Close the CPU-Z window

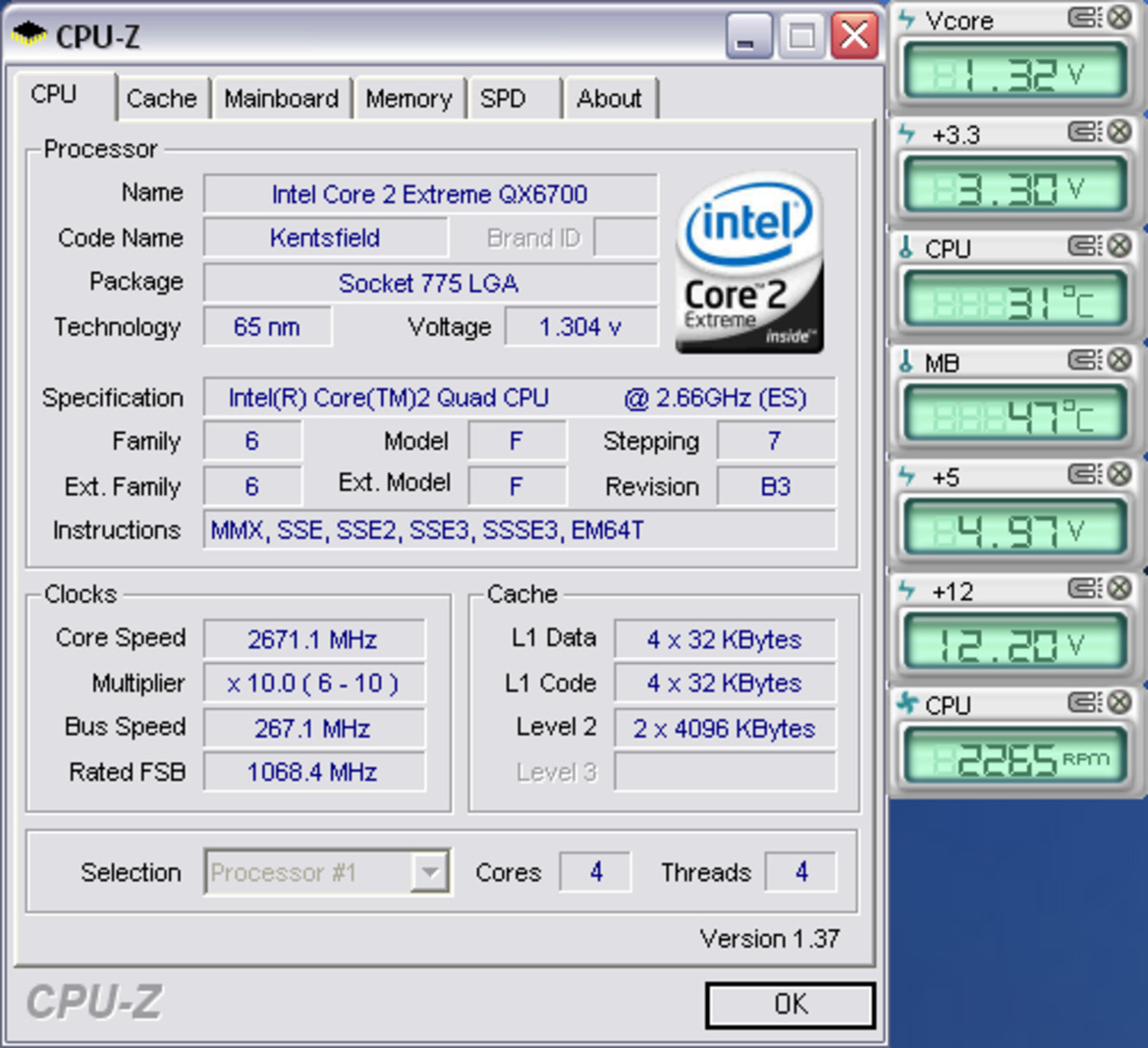[854, 35]
